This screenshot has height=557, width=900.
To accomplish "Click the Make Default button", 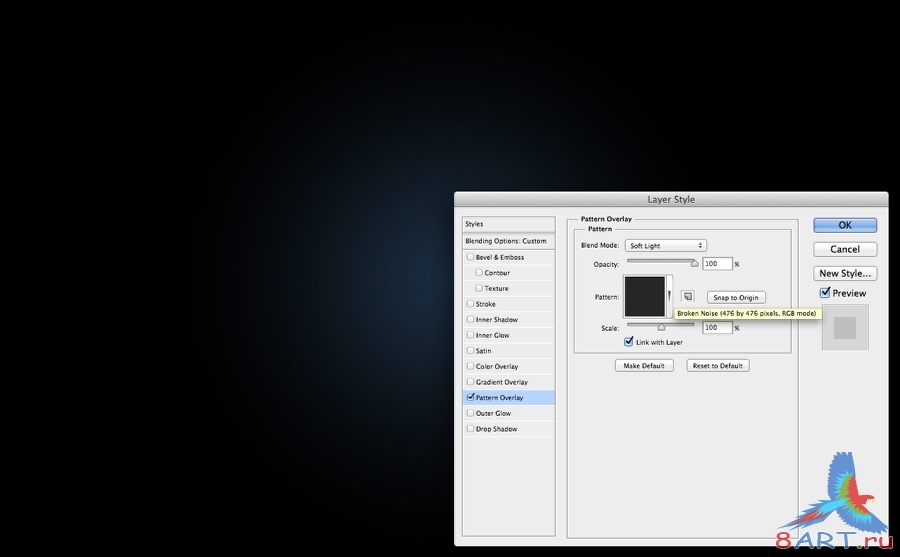I will tap(644, 366).
